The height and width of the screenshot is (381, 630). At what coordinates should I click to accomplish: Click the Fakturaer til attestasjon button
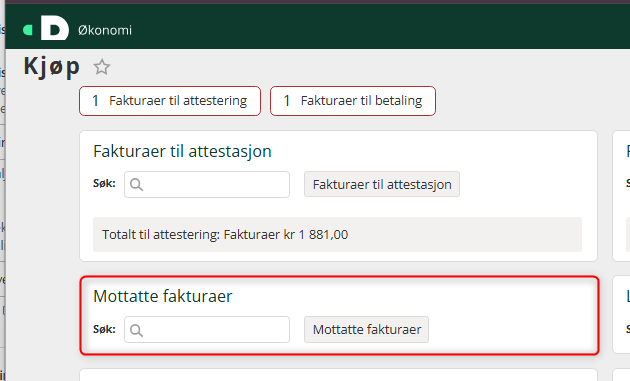click(x=382, y=184)
